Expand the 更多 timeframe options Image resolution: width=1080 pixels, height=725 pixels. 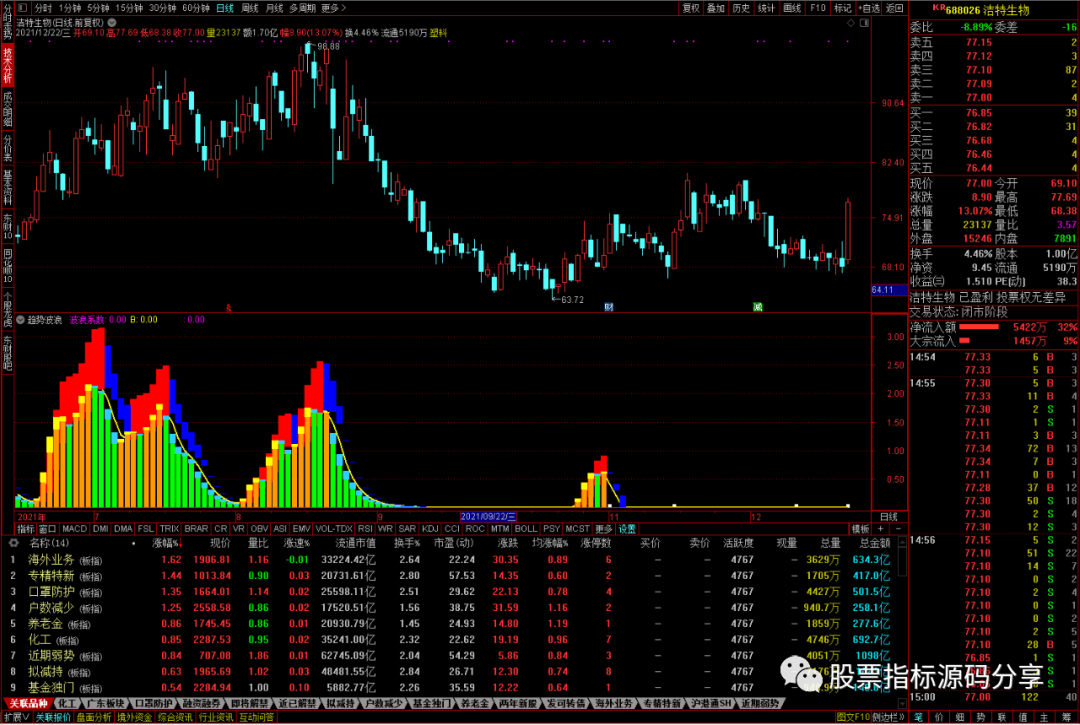click(333, 8)
